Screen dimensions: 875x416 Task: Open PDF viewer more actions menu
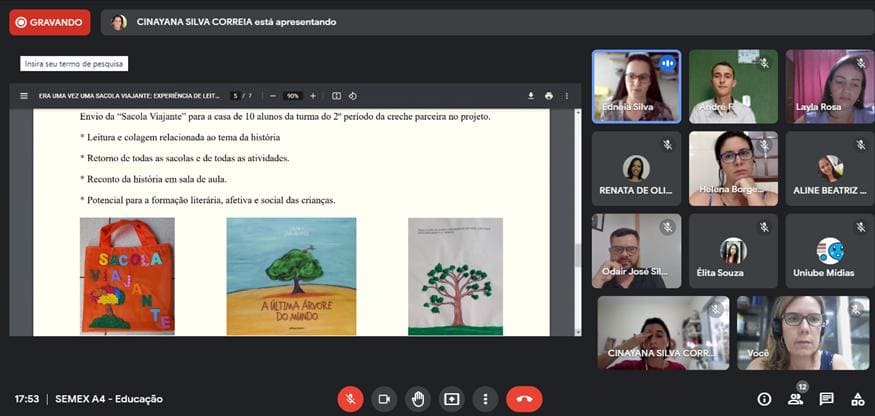point(566,96)
